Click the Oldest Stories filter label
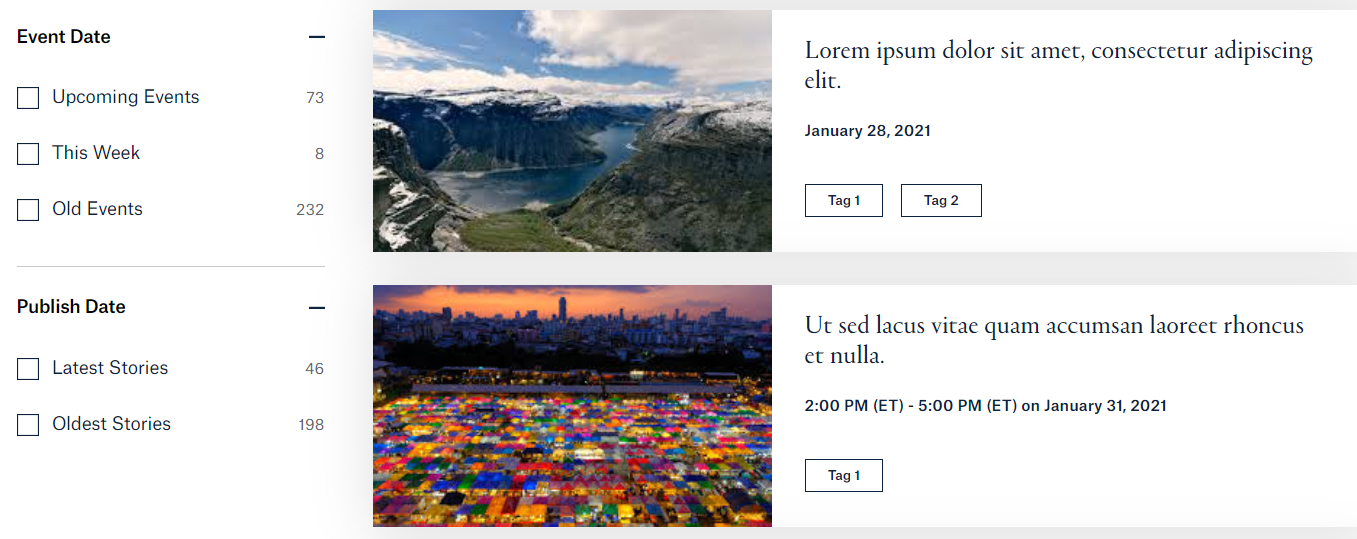 tap(112, 424)
